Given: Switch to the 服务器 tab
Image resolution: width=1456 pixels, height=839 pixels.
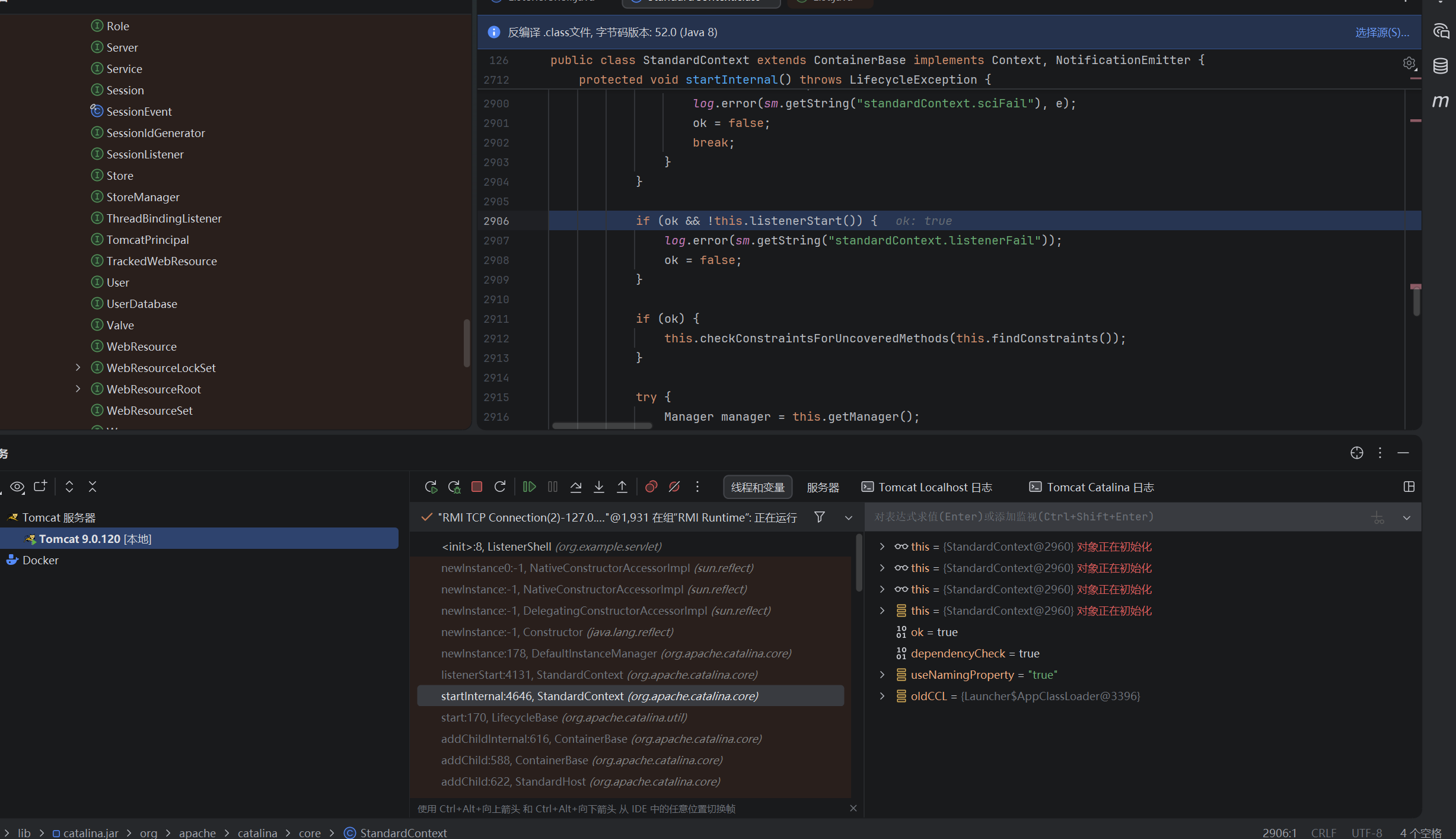Looking at the screenshot, I should 823,487.
